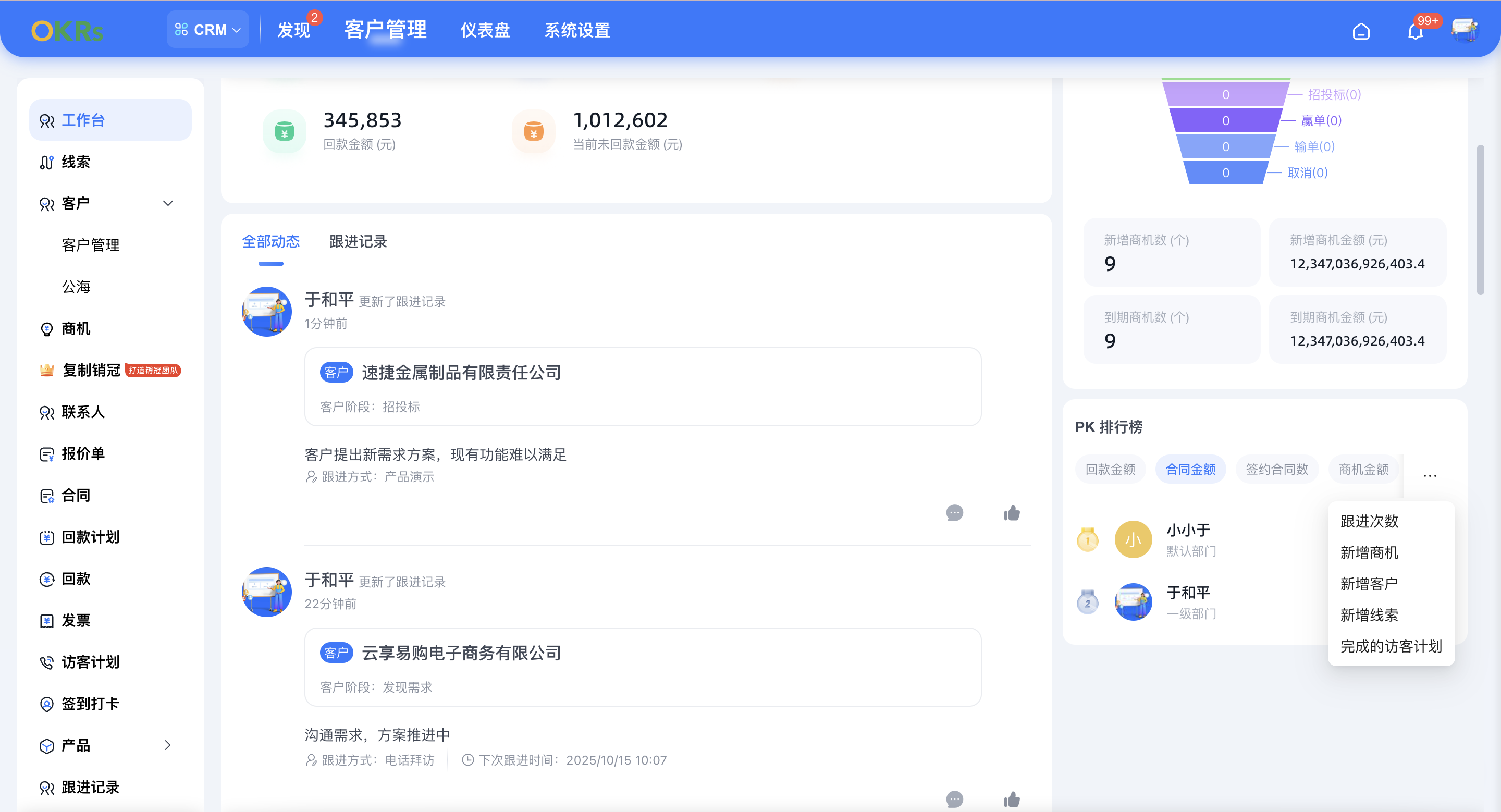Switch to the 跟进记录 tab
The image size is (1501, 812).
pyautogui.click(x=357, y=241)
